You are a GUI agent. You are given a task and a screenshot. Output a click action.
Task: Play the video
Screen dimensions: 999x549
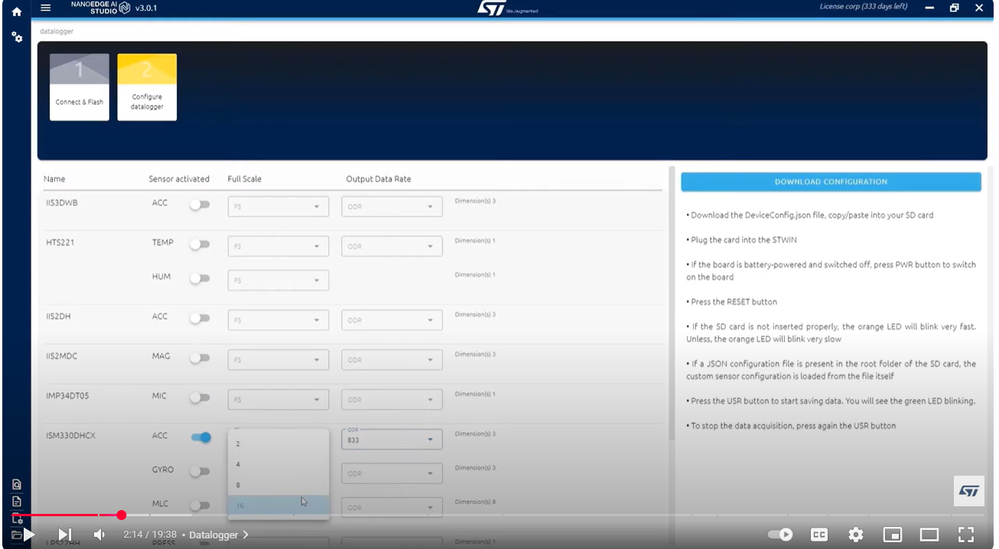pos(29,534)
